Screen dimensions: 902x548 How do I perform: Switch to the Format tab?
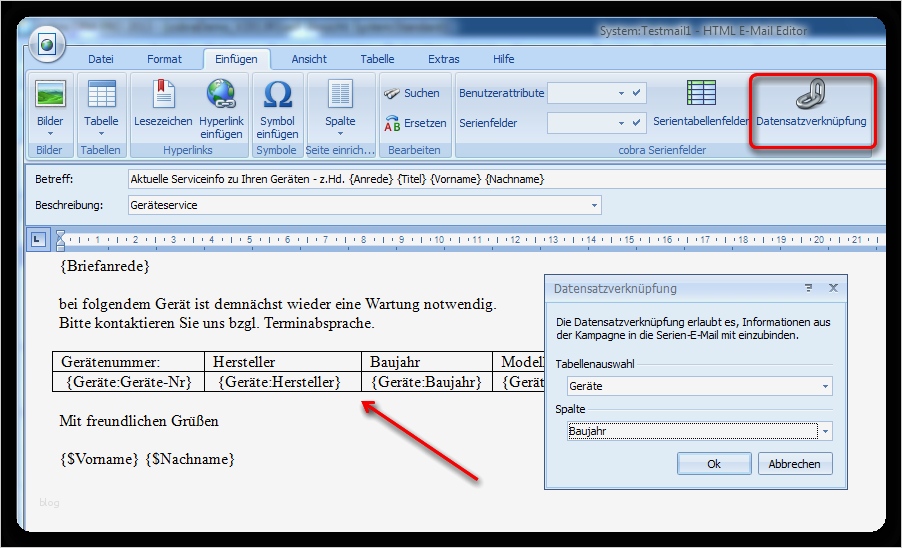pyautogui.click(x=164, y=59)
